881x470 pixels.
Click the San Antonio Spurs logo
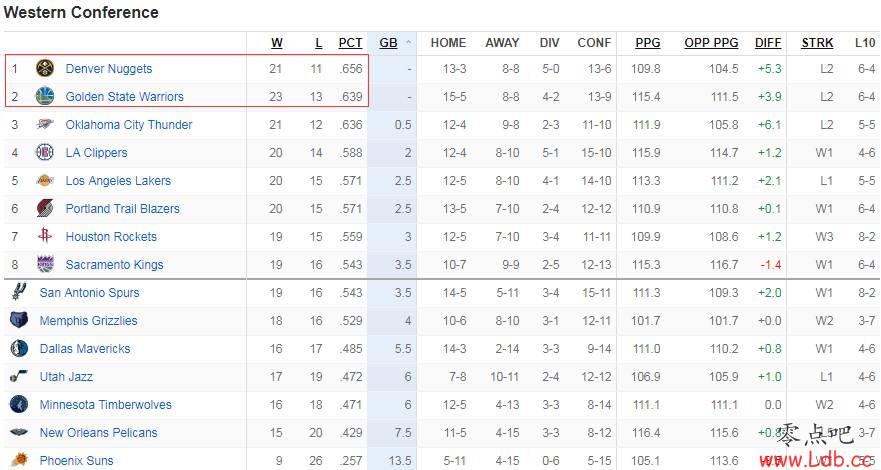click(19, 293)
